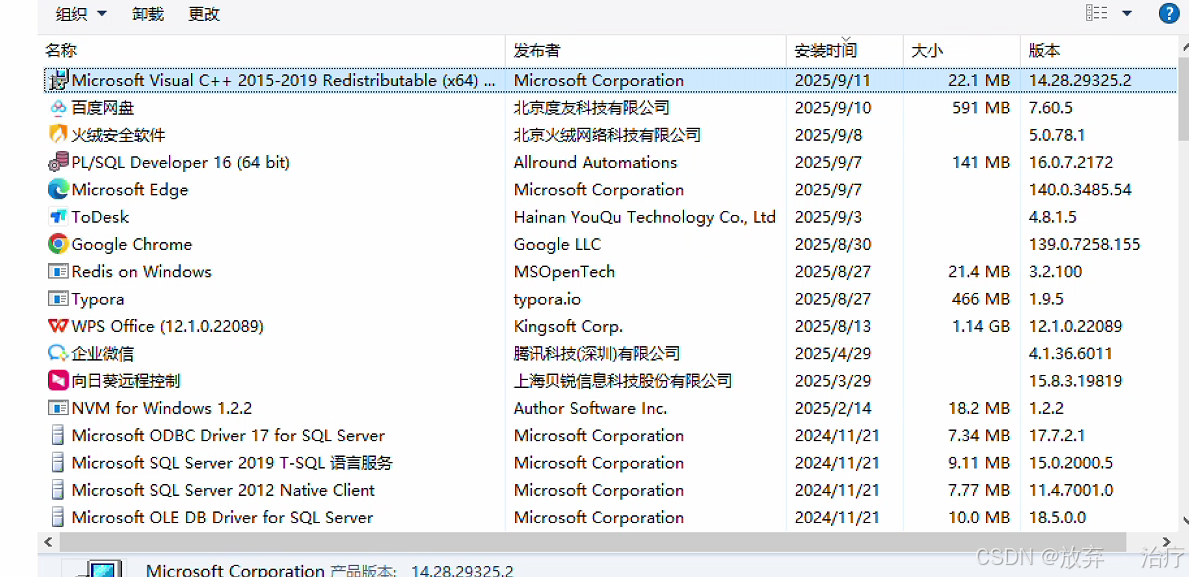The image size is (1189, 577).
Task: Click the ToDesk program icon
Action: [x=57, y=217]
